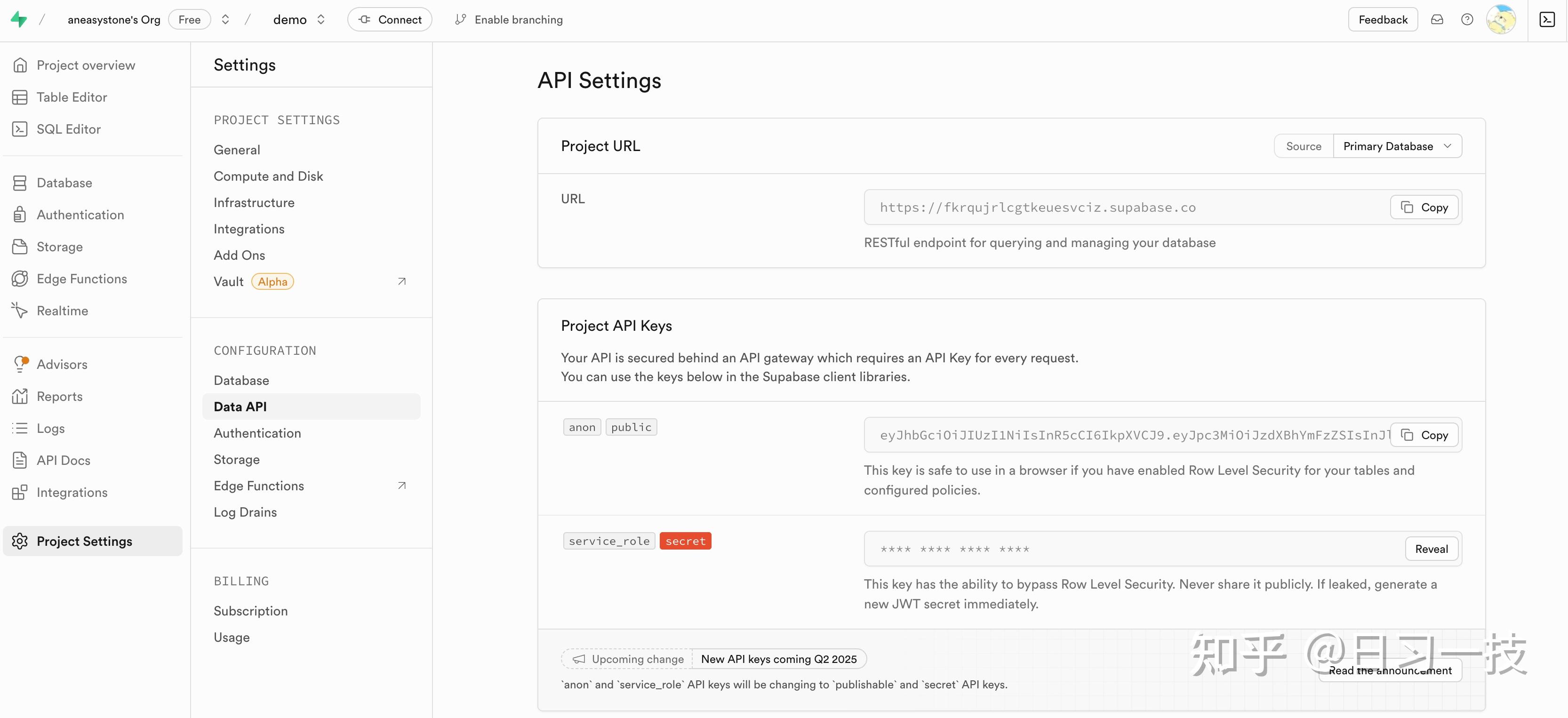The height and width of the screenshot is (718, 1568).
Task: Open the Realtime section in the sidebar
Action: 62,311
